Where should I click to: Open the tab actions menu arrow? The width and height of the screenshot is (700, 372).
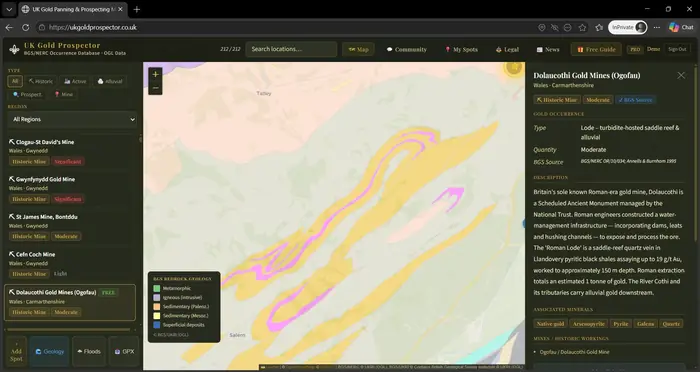[x=9, y=9]
